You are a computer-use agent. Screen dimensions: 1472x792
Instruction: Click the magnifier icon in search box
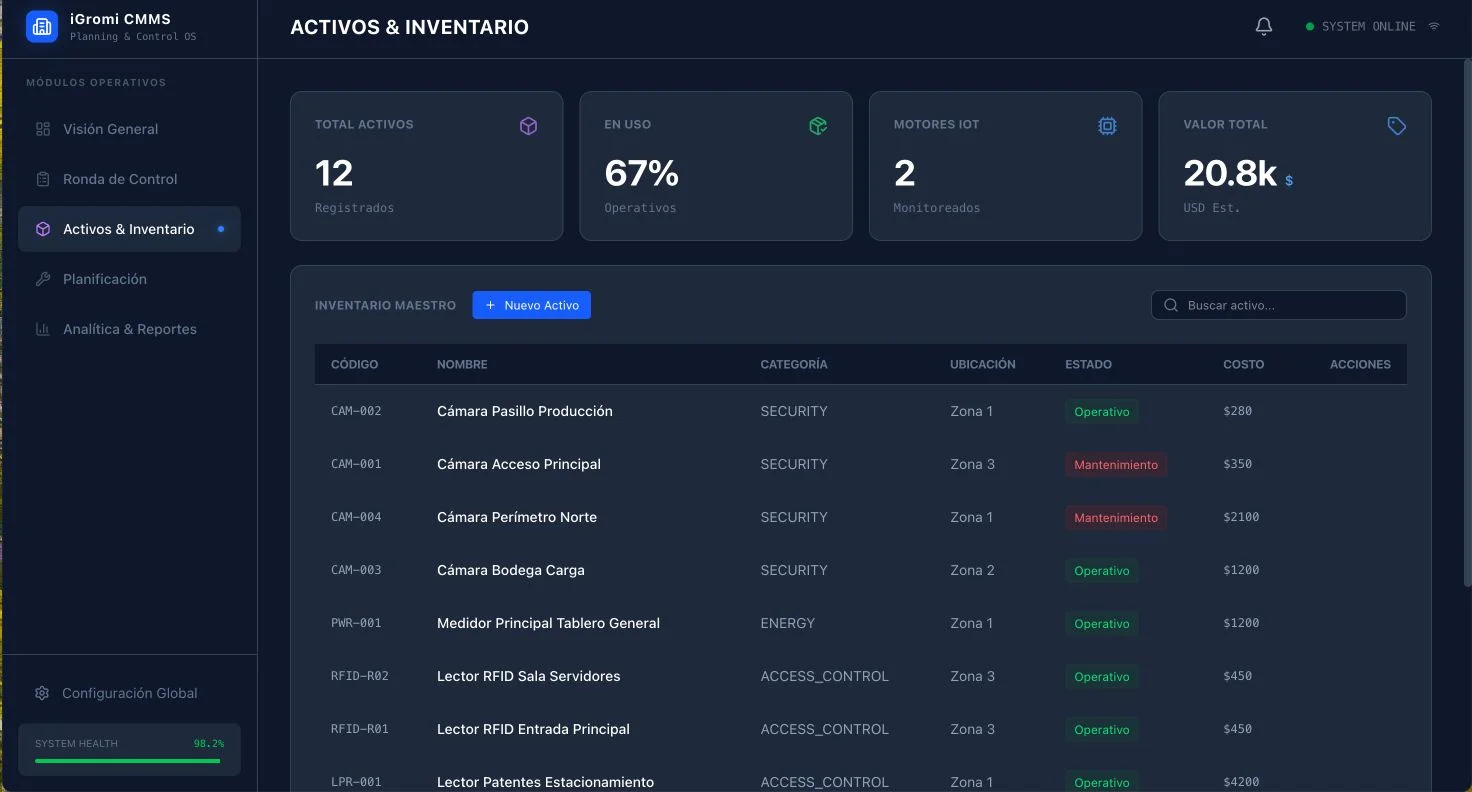1171,305
